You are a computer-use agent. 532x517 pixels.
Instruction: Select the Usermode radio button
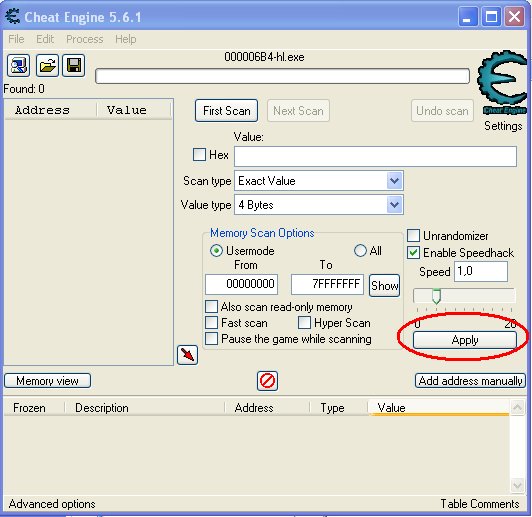(x=216, y=251)
